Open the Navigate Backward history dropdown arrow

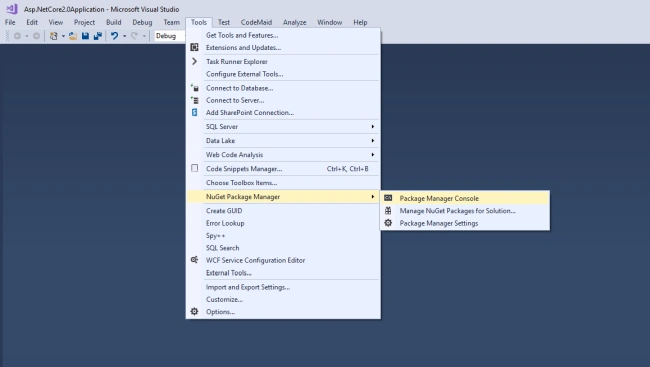pyautogui.click(x=27, y=36)
